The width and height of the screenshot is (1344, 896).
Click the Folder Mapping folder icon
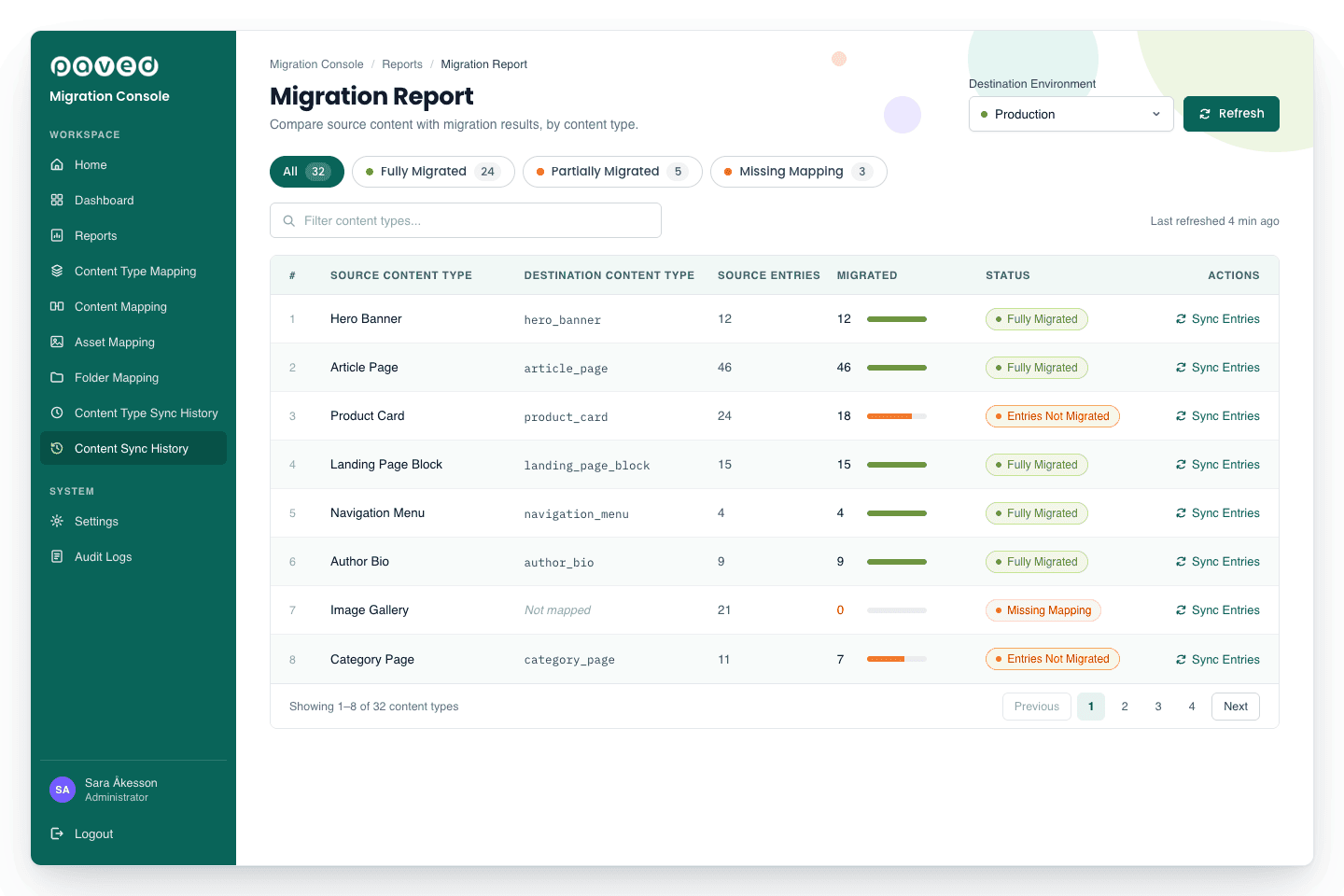(57, 378)
